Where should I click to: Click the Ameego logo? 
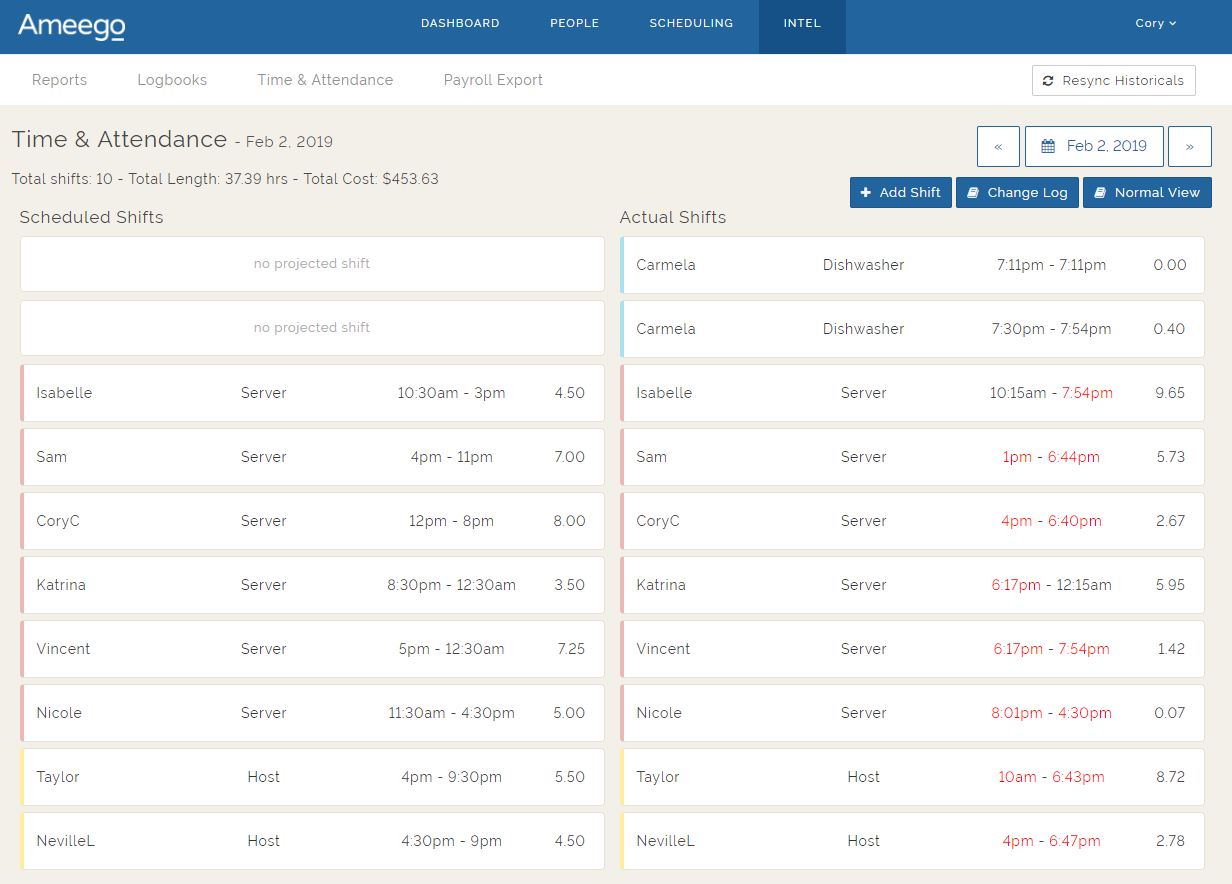(x=71, y=26)
